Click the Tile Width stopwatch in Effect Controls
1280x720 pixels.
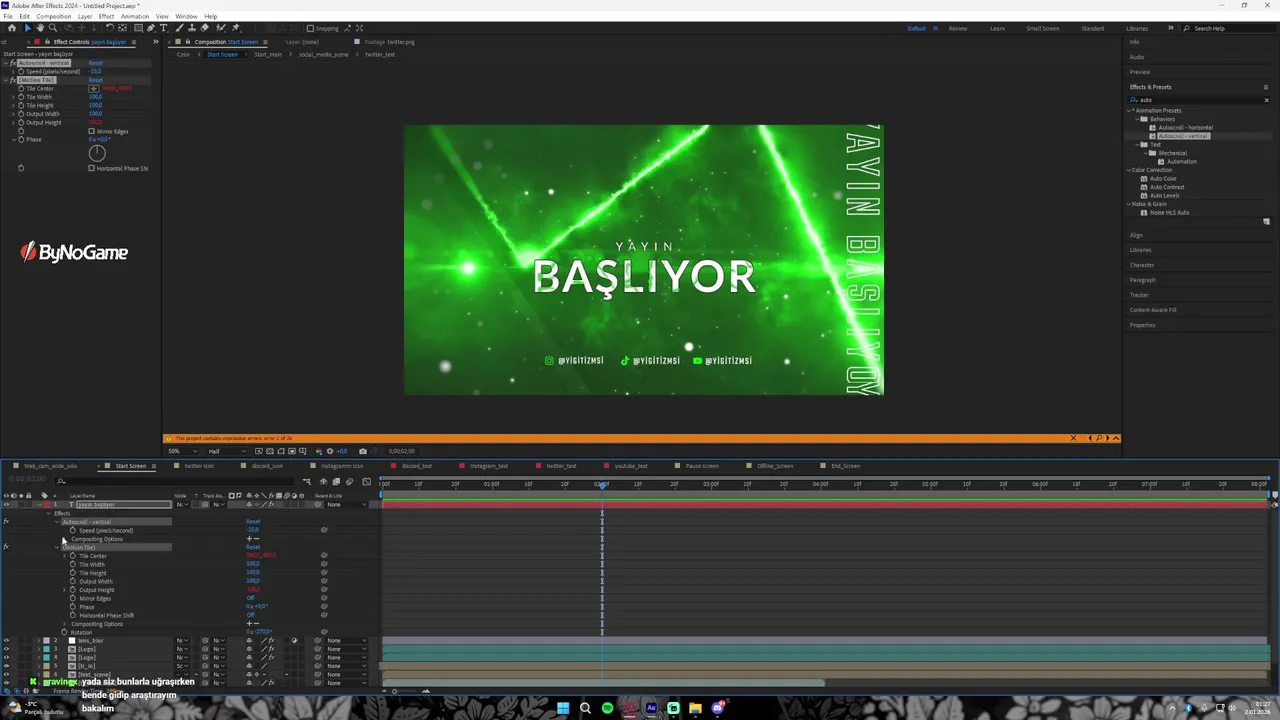click(x=21, y=97)
